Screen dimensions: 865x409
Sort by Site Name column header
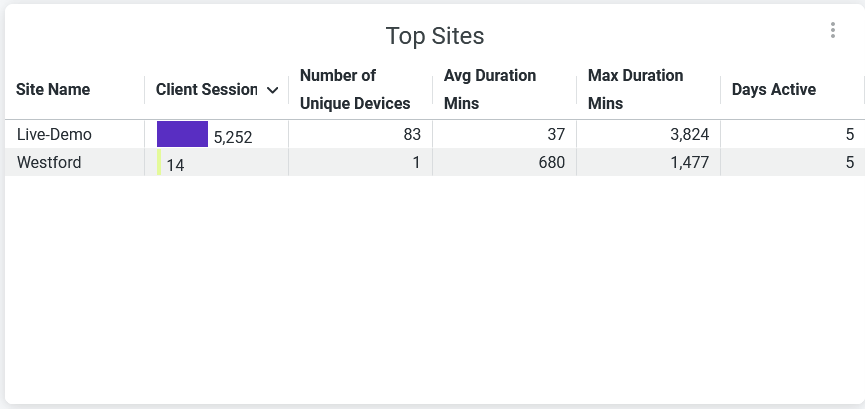coord(53,90)
